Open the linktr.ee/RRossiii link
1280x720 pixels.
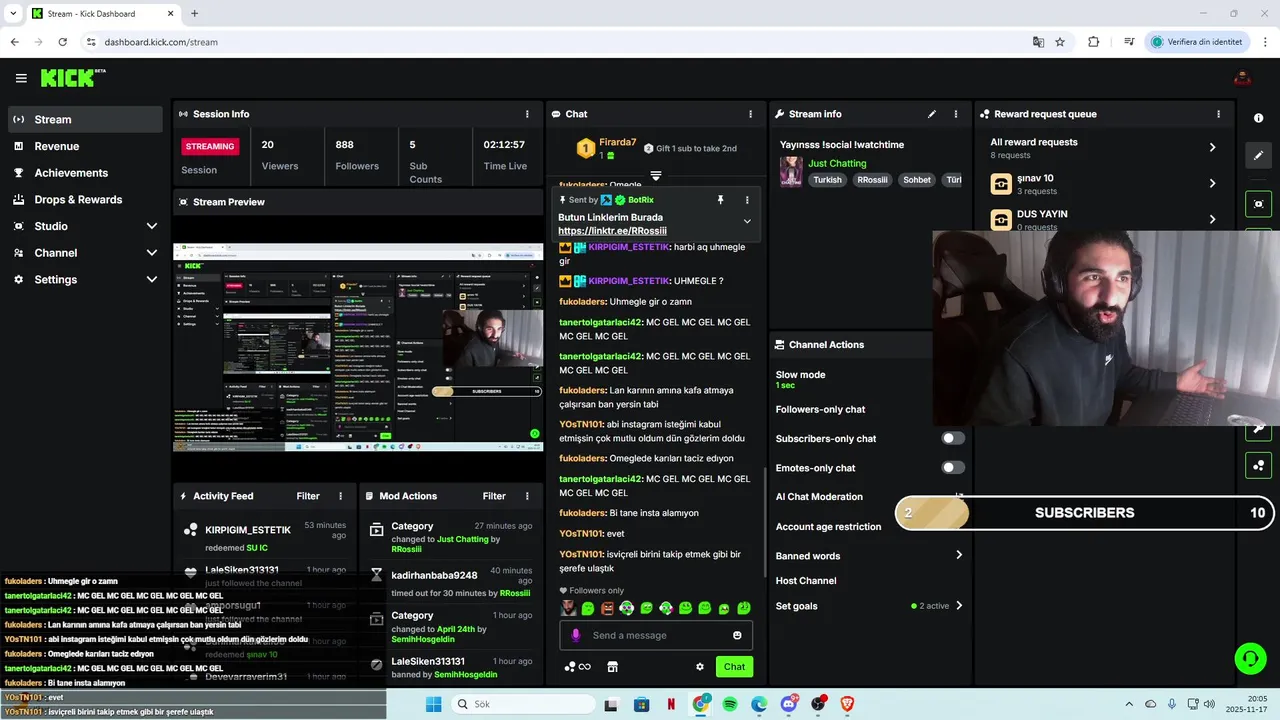pos(612,231)
